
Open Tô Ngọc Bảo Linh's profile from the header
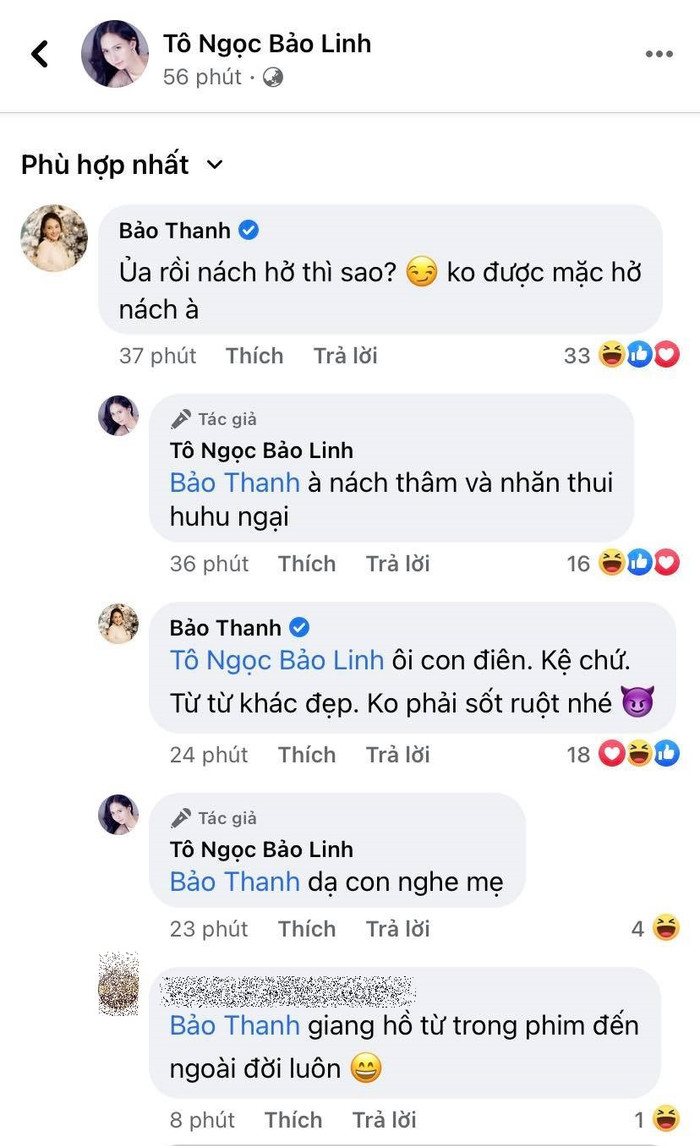point(267,43)
